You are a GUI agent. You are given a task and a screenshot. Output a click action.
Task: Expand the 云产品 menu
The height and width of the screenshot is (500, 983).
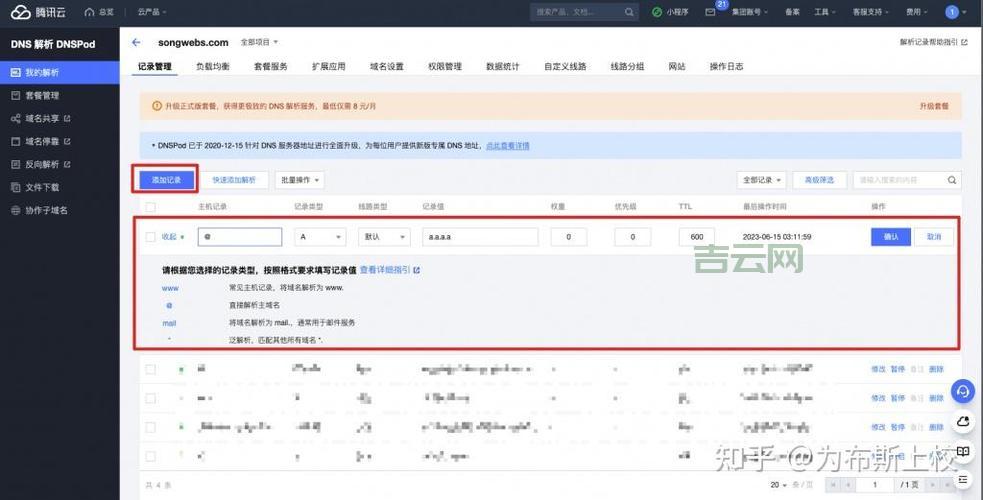tap(152, 12)
